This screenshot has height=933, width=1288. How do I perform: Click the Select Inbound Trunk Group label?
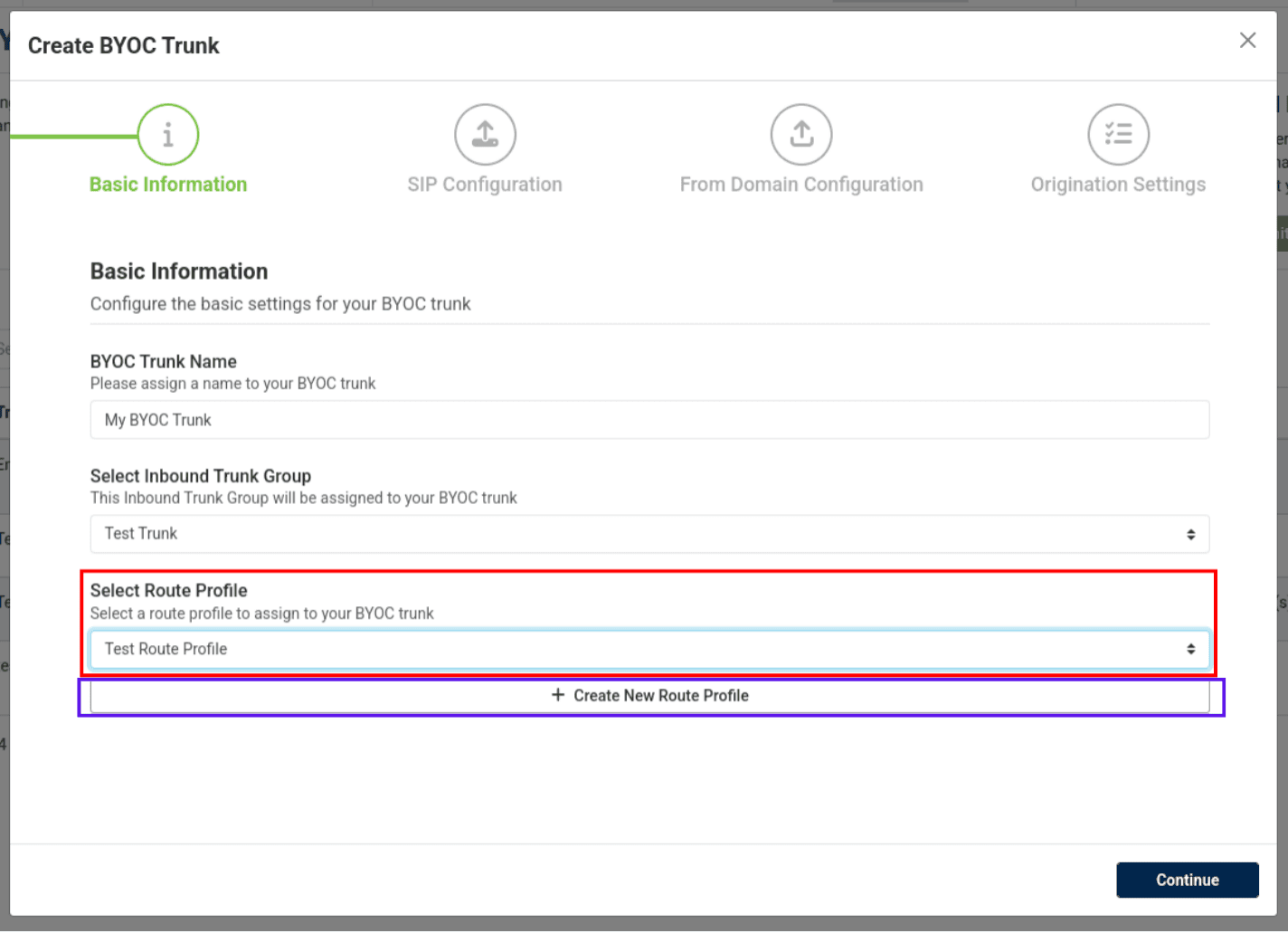click(x=201, y=476)
